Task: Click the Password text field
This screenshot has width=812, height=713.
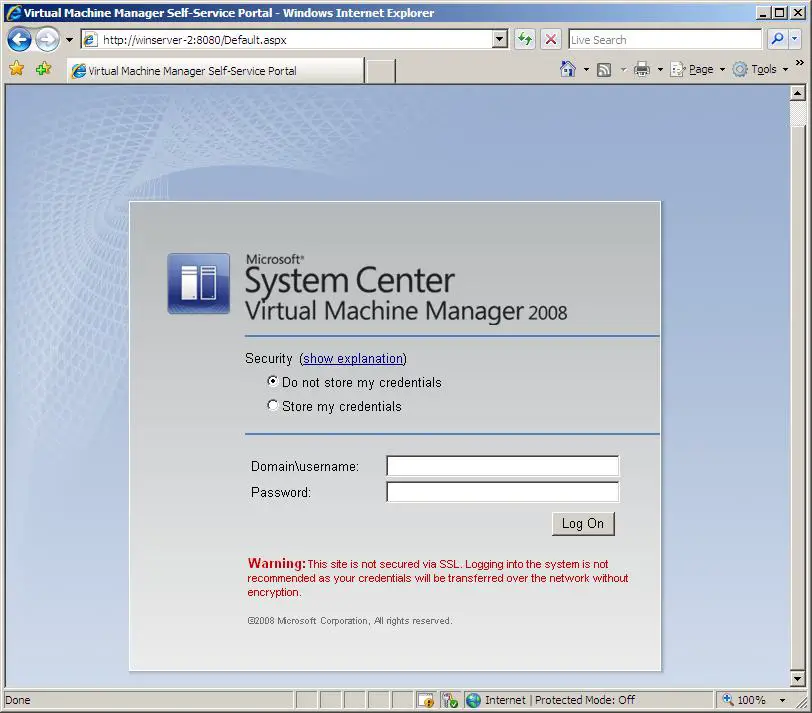Action: (x=502, y=492)
